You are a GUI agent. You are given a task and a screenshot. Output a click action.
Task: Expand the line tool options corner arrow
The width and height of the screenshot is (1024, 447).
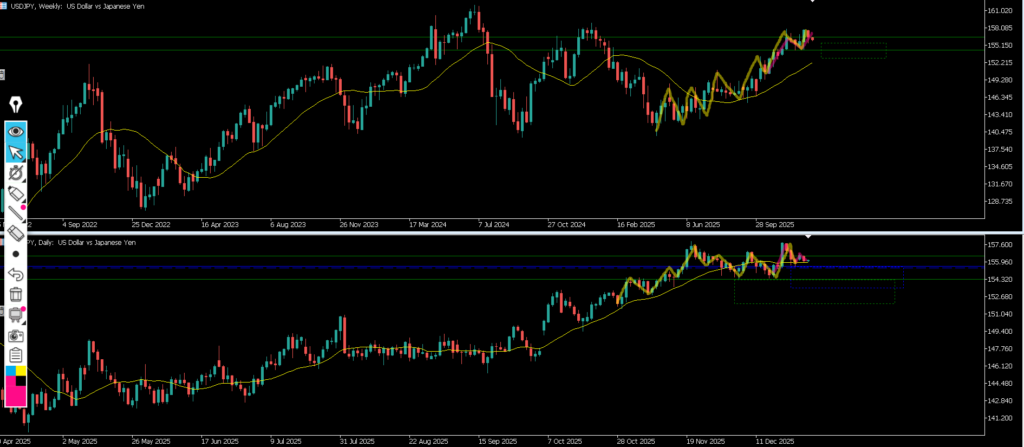[25, 221]
